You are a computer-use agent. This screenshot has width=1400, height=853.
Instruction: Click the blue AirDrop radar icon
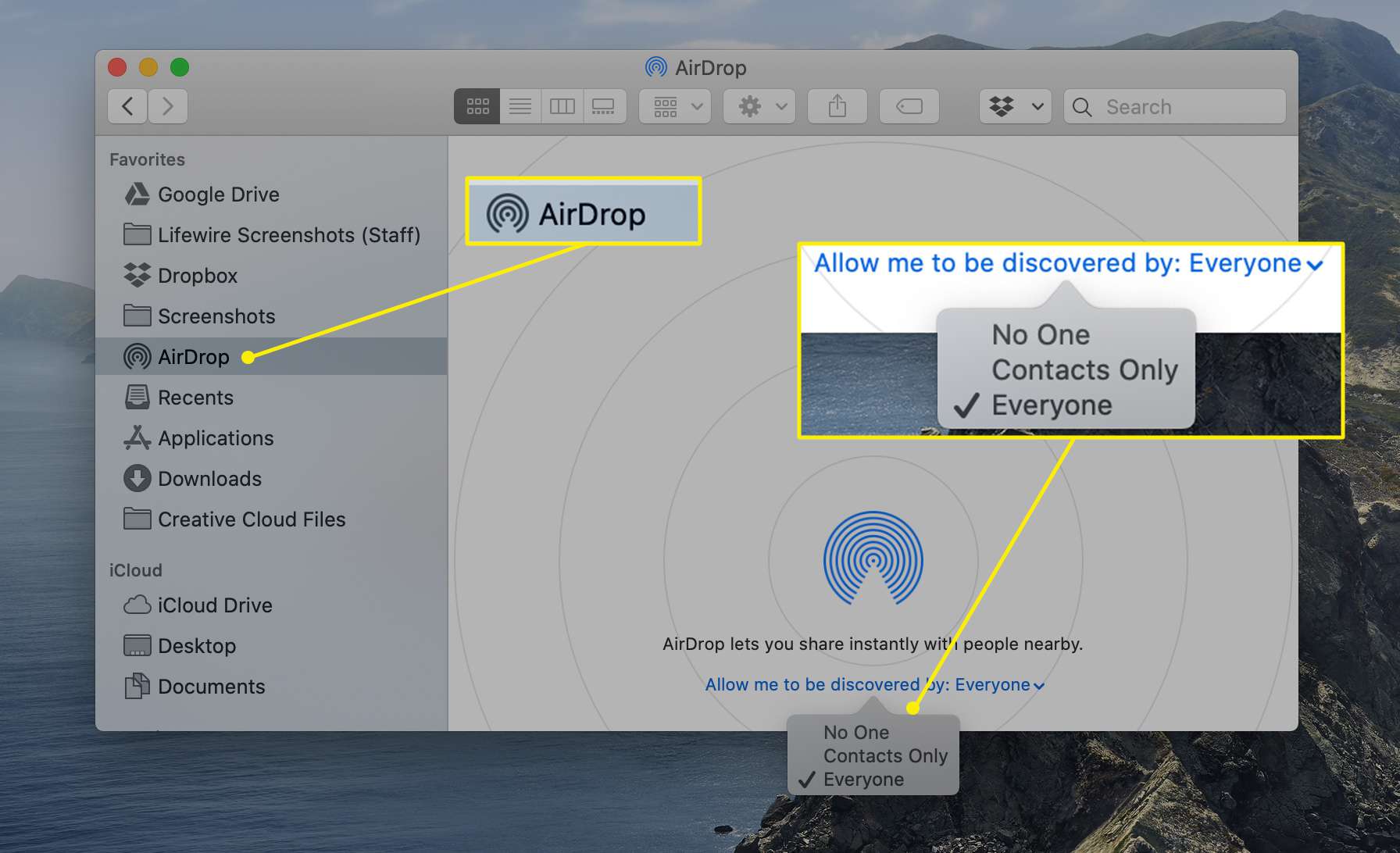pos(873,559)
